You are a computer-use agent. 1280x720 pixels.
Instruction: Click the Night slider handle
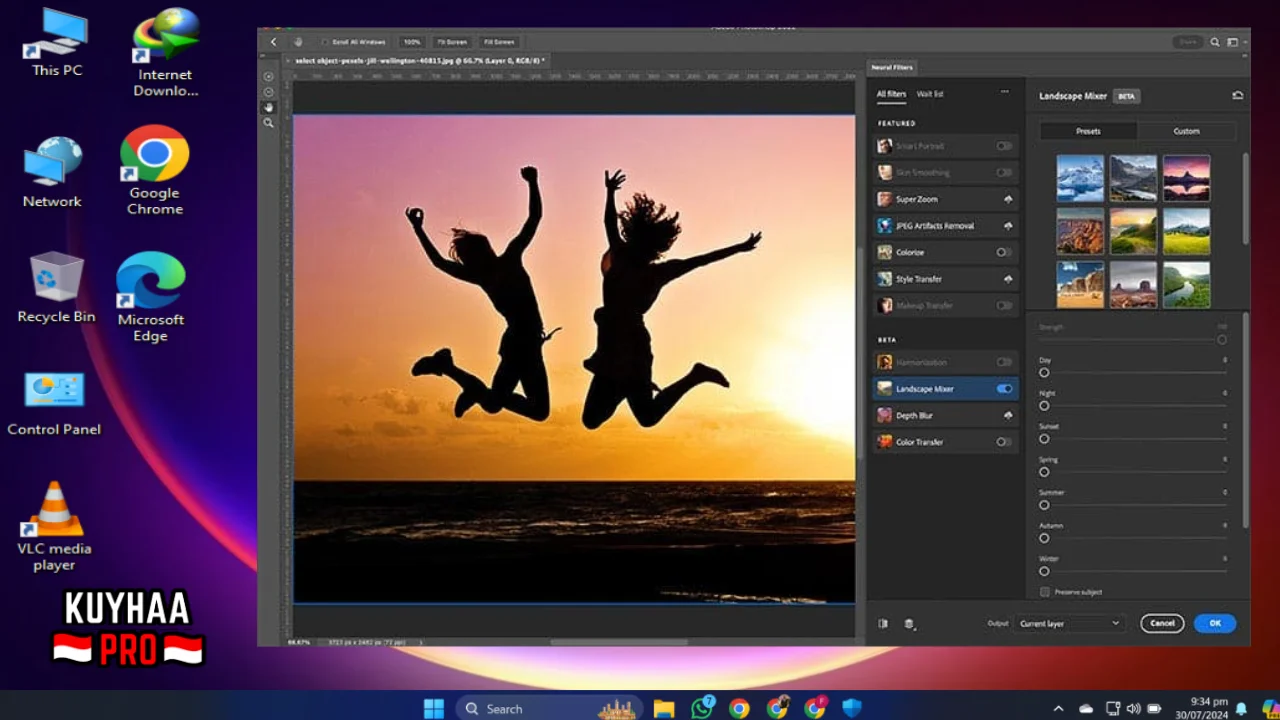[1044, 405]
